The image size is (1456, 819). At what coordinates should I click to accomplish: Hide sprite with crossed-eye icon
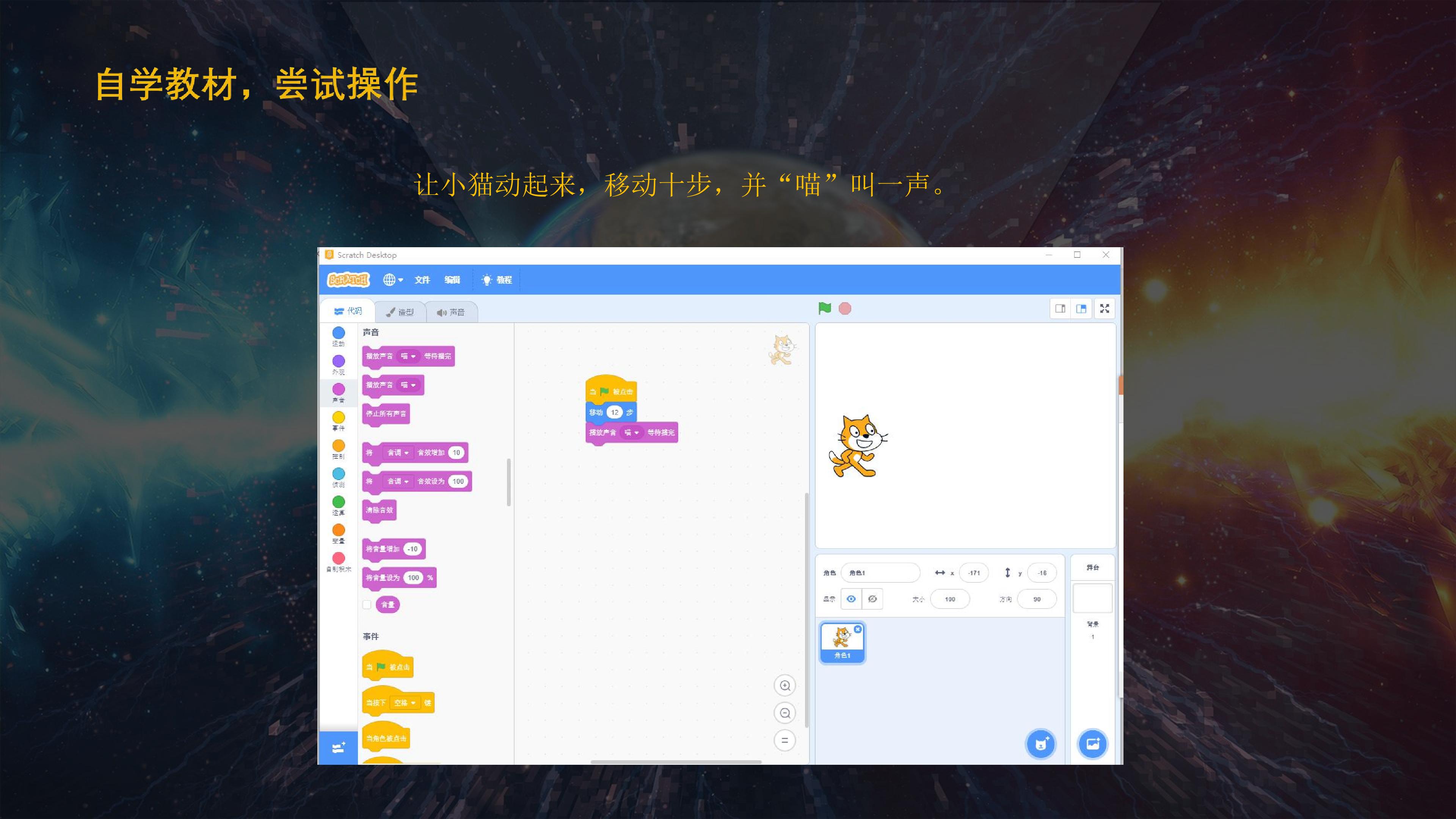coord(872,599)
